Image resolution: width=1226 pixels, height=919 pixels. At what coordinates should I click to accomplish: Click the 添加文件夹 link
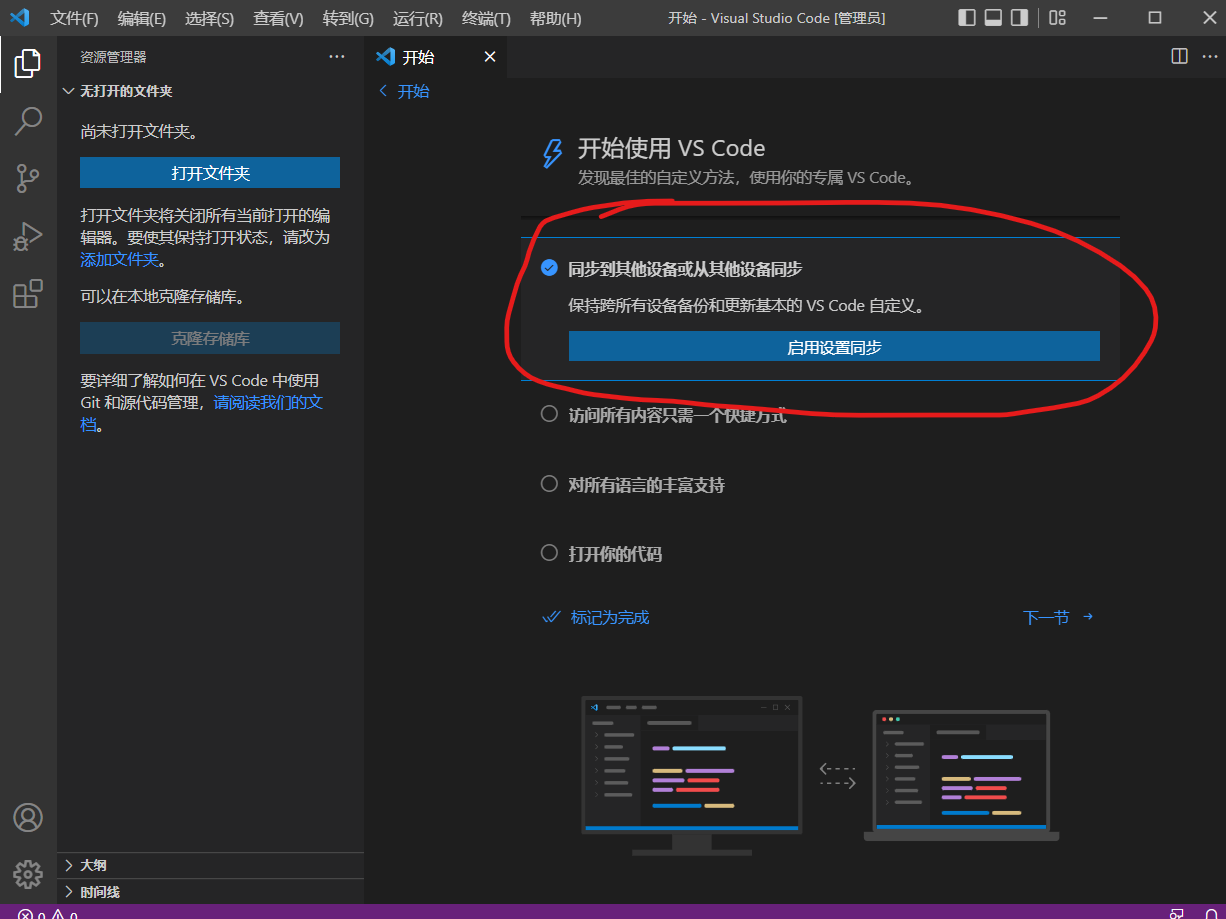tap(119, 259)
